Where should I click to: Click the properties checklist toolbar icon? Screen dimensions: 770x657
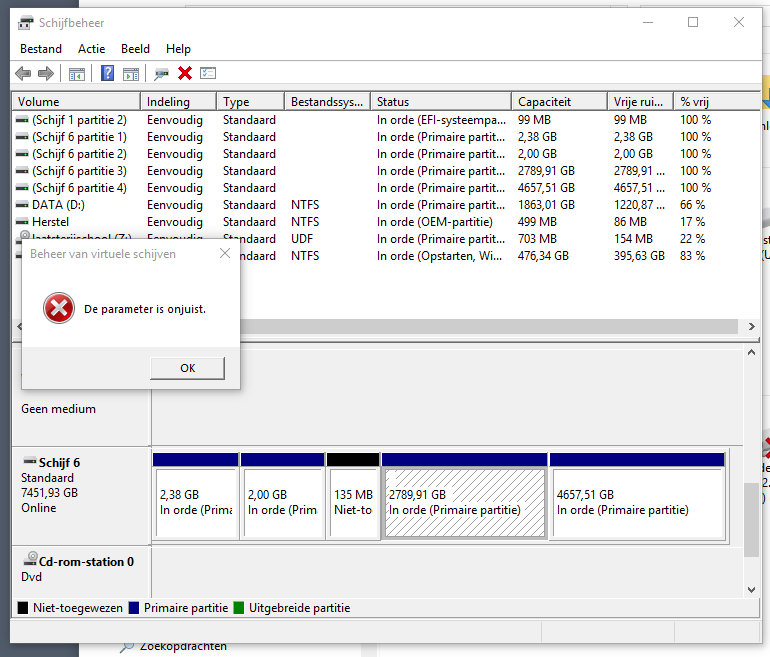[x=208, y=73]
